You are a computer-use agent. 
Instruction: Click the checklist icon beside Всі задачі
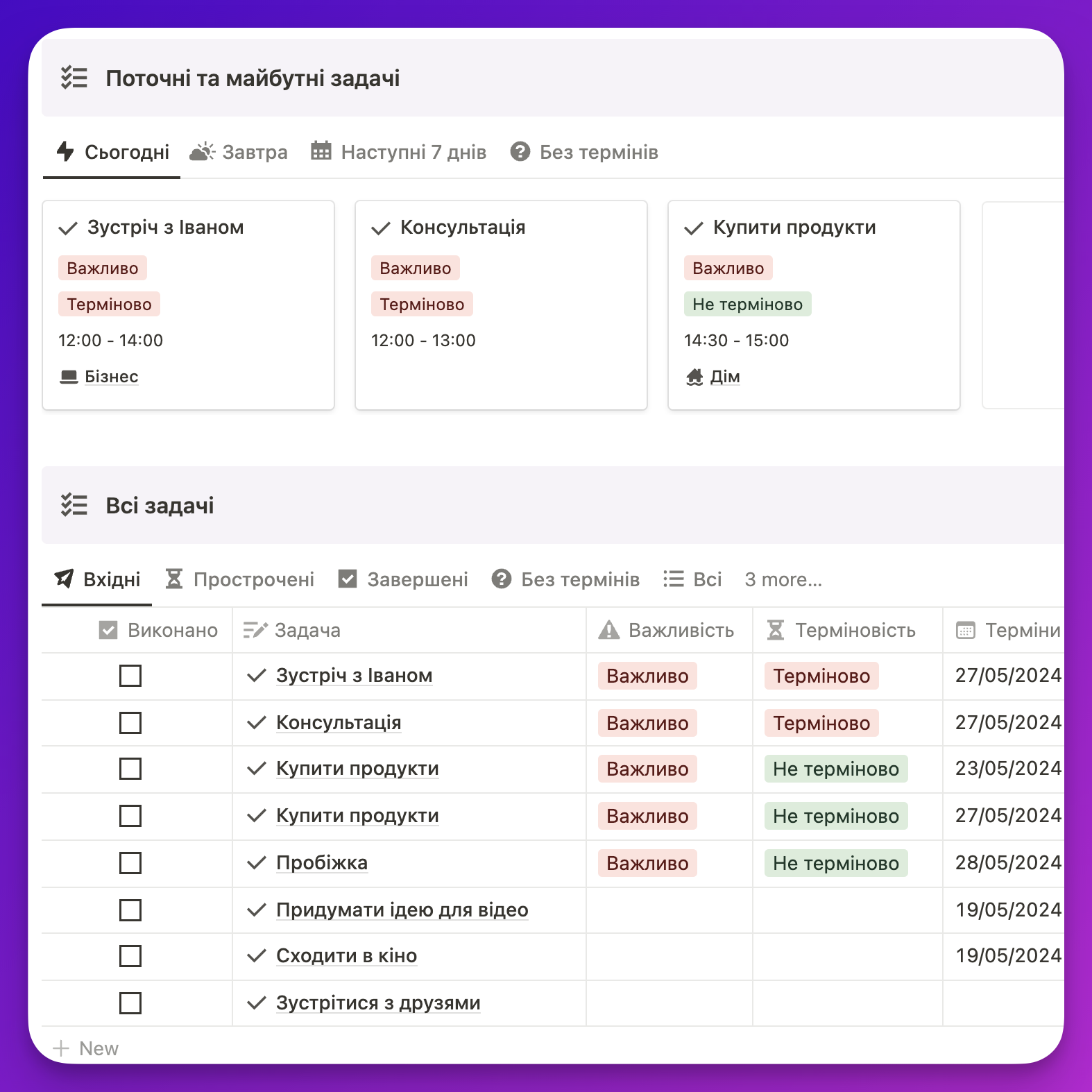tap(74, 505)
